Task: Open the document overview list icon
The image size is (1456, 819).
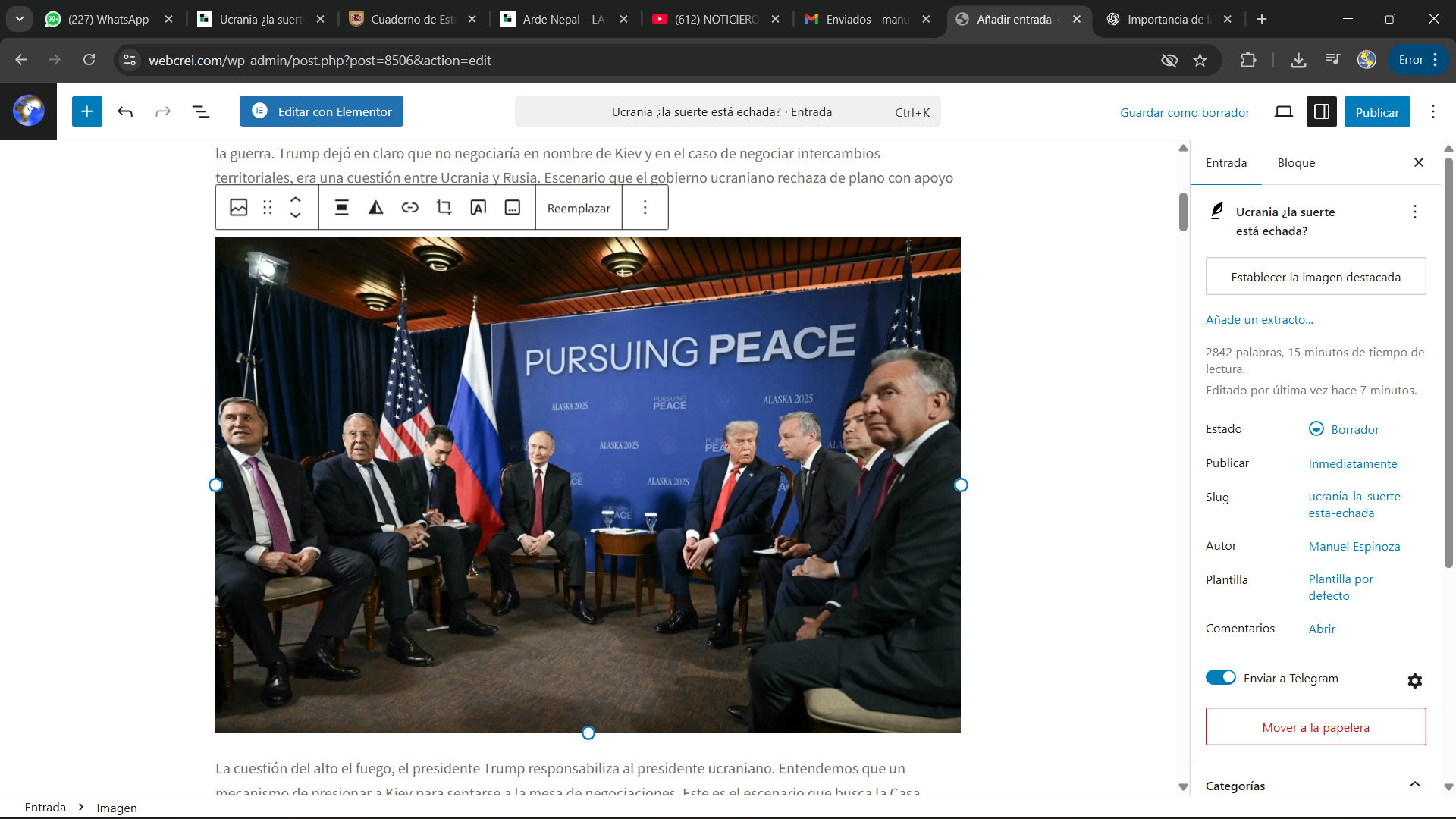Action: [200, 111]
